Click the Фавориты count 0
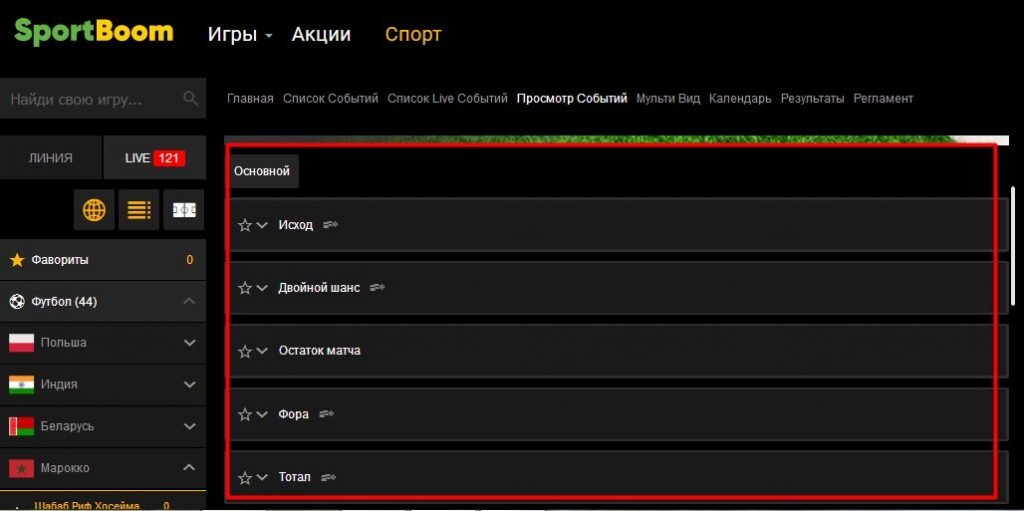 pos(189,260)
